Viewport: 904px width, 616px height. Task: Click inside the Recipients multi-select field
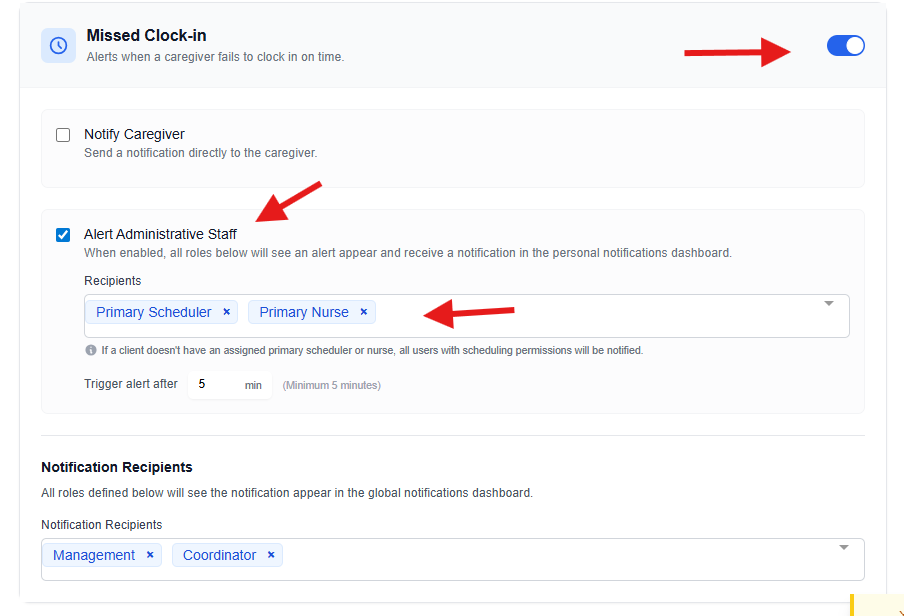600,315
